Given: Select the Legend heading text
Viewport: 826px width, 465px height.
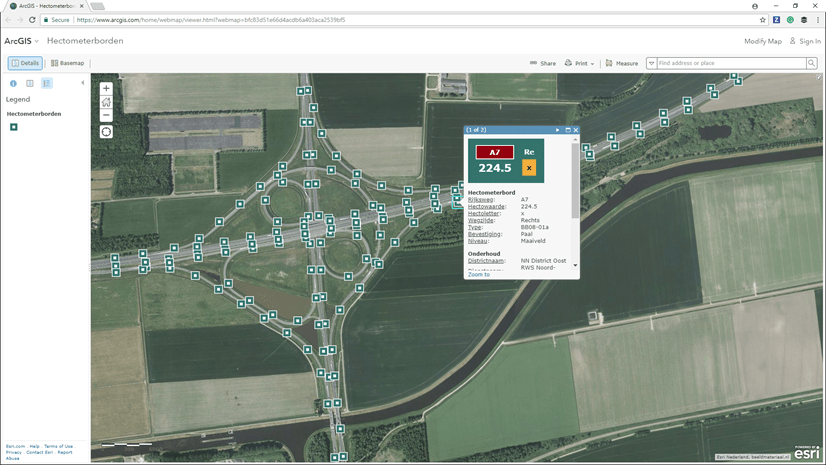Looking at the screenshot, I should click(x=18, y=99).
